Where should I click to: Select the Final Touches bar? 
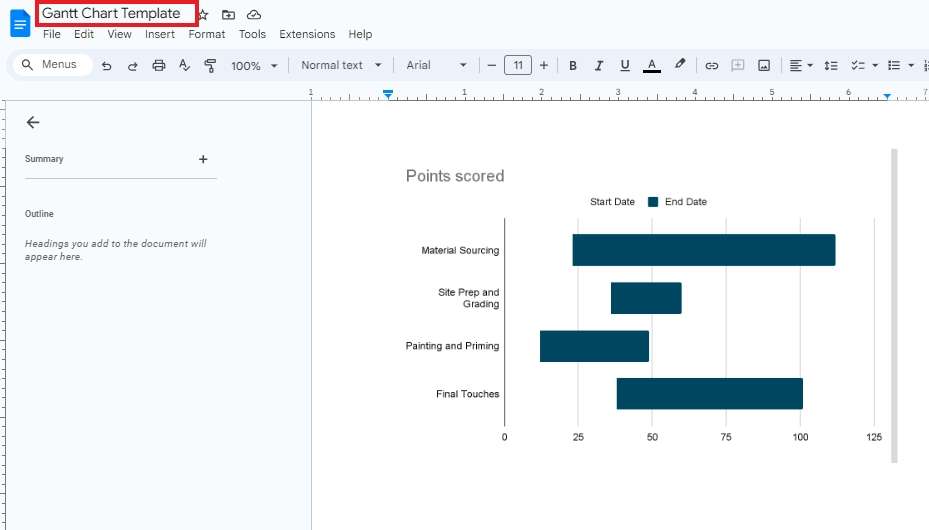(710, 394)
